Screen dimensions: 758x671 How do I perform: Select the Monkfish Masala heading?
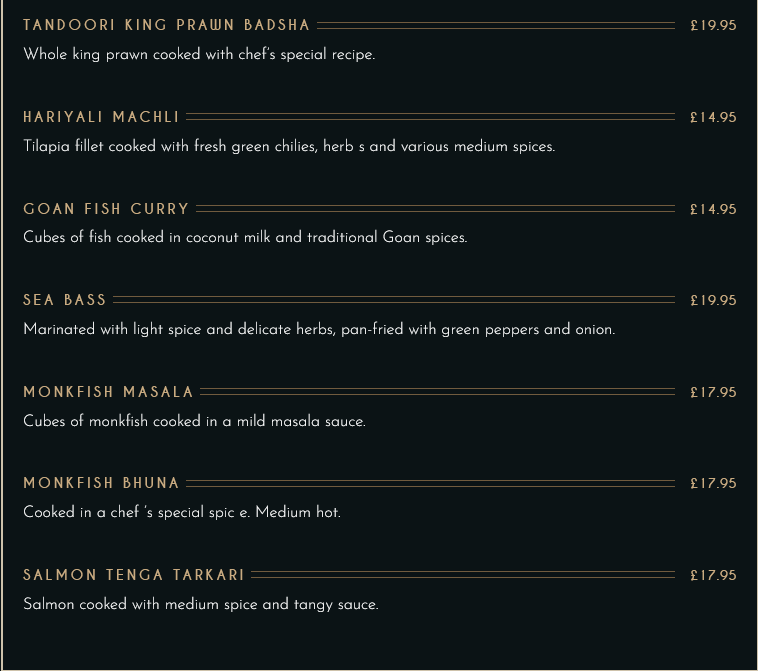tap(108, 392)
